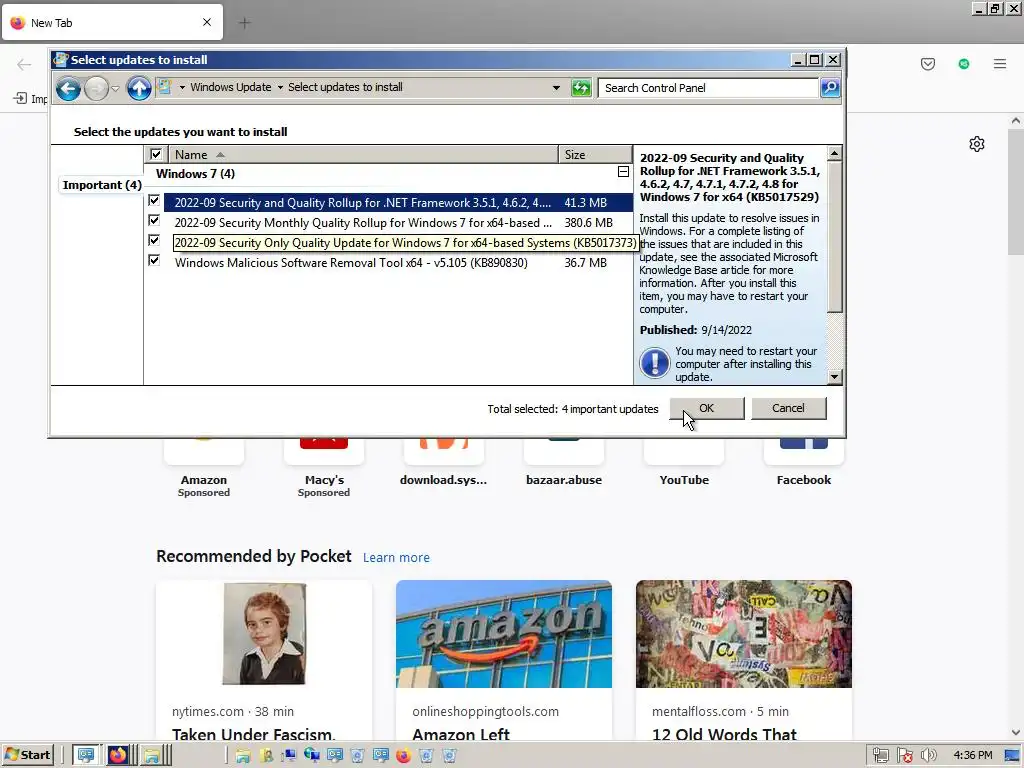Viewport: 1024px width, 768px height.
Task: Click the Start button
Action: [27, 755]
